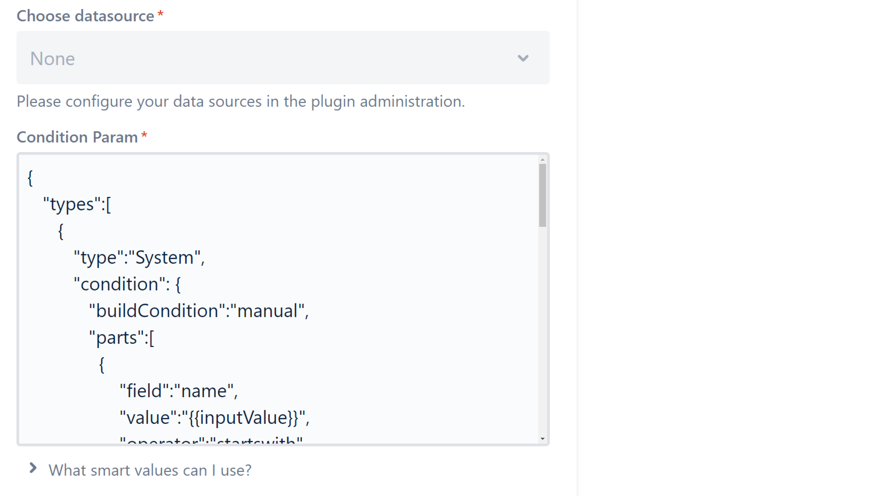Place cursor on the "condition": { line
This screenshot has height=496, width=871.
127,284
